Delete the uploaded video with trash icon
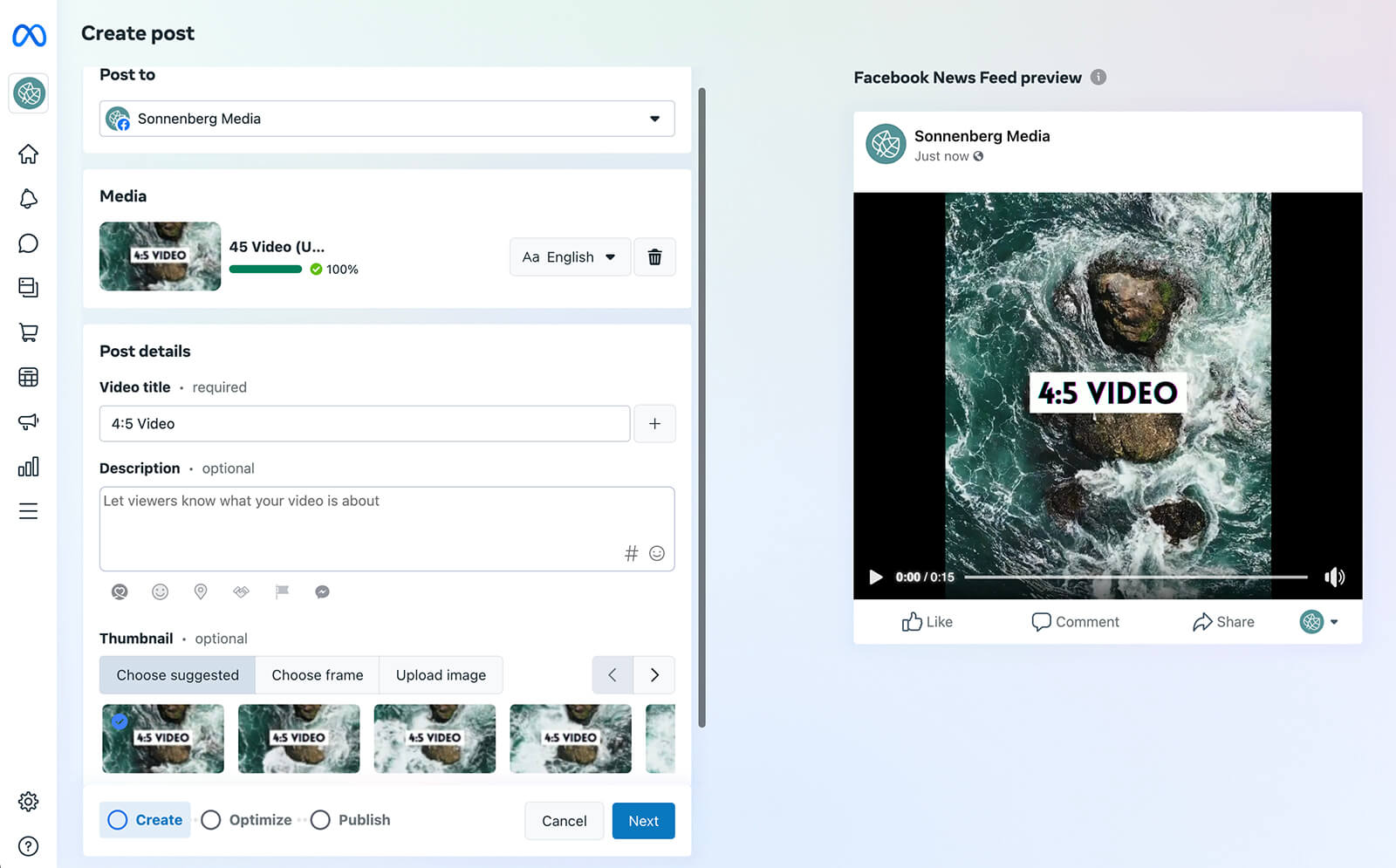This screenshot has height=868, width=1396. [654, 257]
